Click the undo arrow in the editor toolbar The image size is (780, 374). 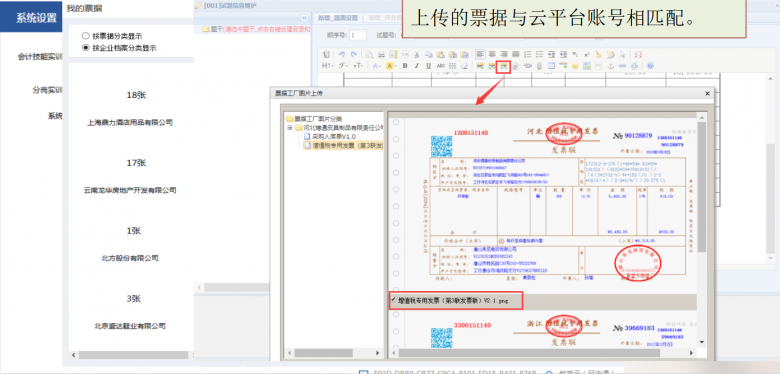(342, 54)
